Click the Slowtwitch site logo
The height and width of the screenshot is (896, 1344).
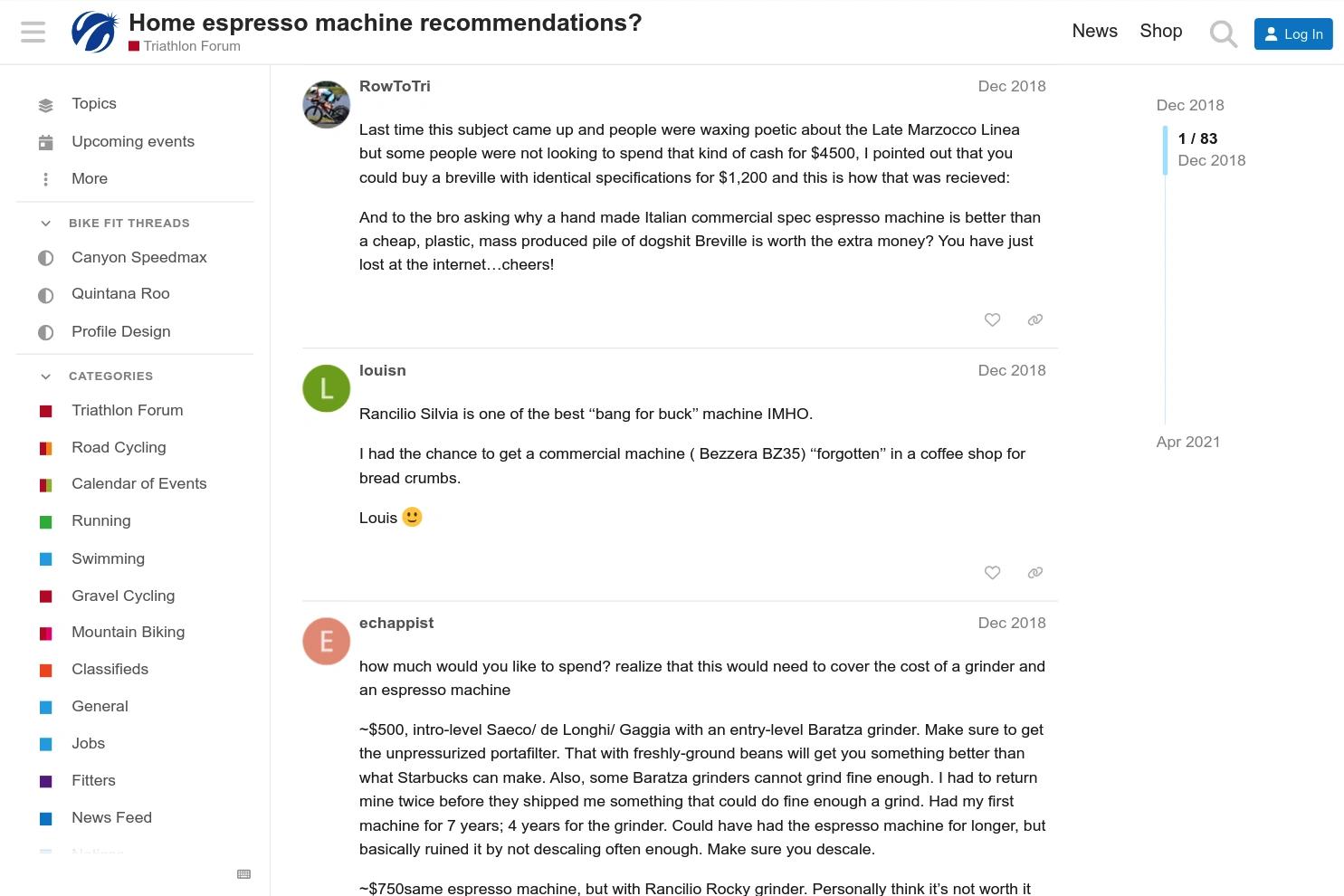pyautogui.click(x=95, y=33)
